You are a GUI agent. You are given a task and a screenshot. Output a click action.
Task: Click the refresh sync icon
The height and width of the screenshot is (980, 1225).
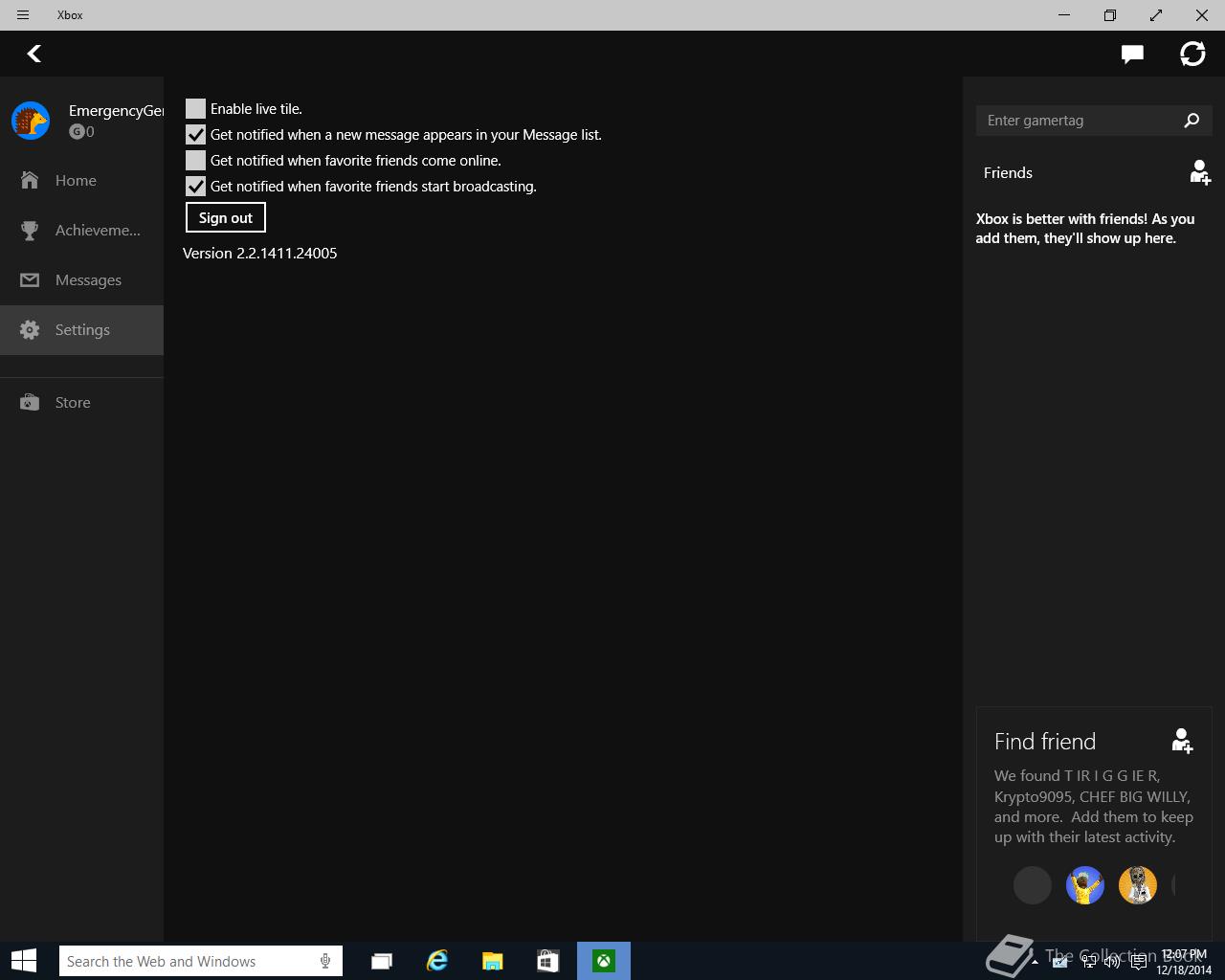pyautogui.click(x=1192, y=54)
